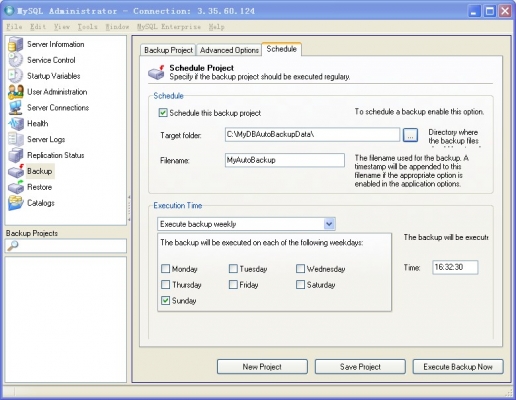Uncheck Schedule this backup project

(x=163, y=113)
